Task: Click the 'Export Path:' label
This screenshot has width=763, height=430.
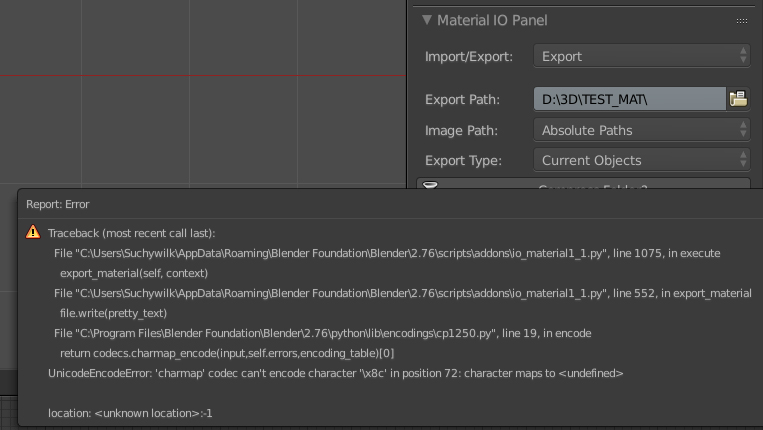Action: (x=462, y=99)
